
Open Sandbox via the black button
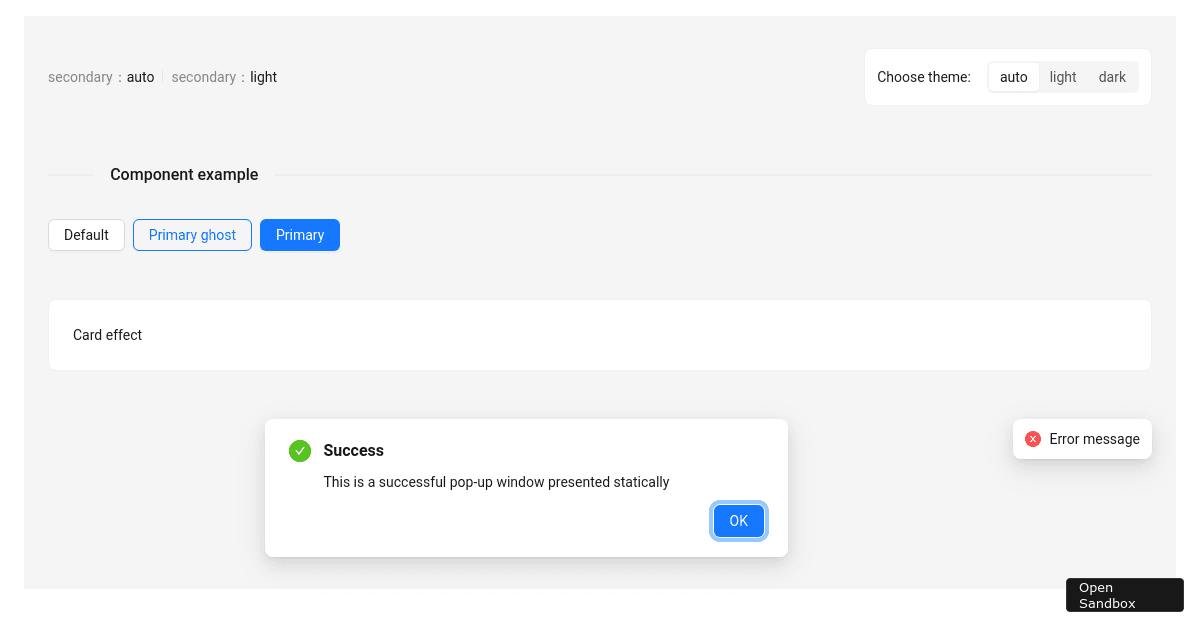tap(1124, 595)
